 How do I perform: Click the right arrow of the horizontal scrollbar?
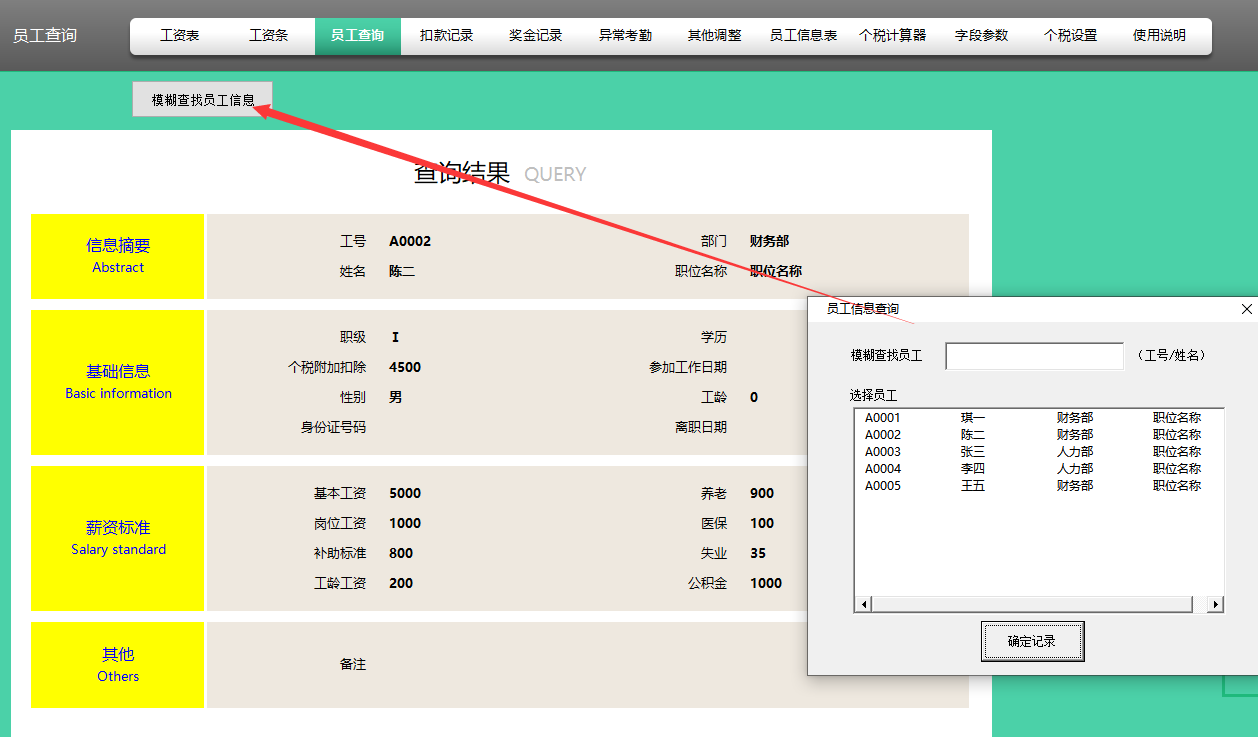(x=1215, y=604)
